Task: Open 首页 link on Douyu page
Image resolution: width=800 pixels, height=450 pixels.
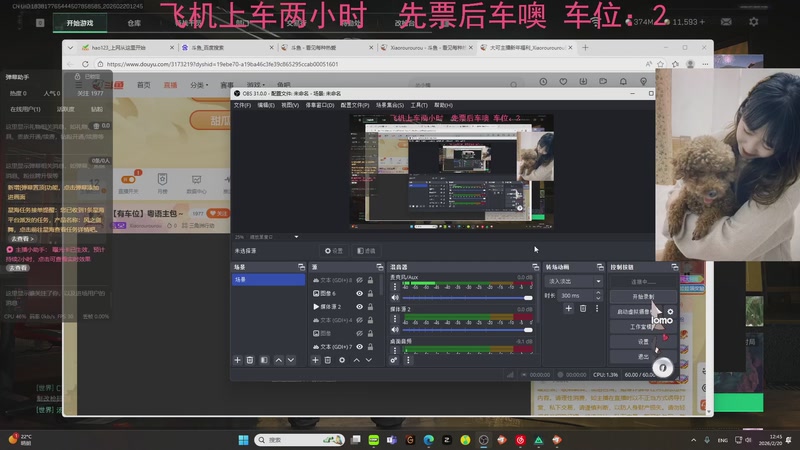Action: click(x=144, y=85)
